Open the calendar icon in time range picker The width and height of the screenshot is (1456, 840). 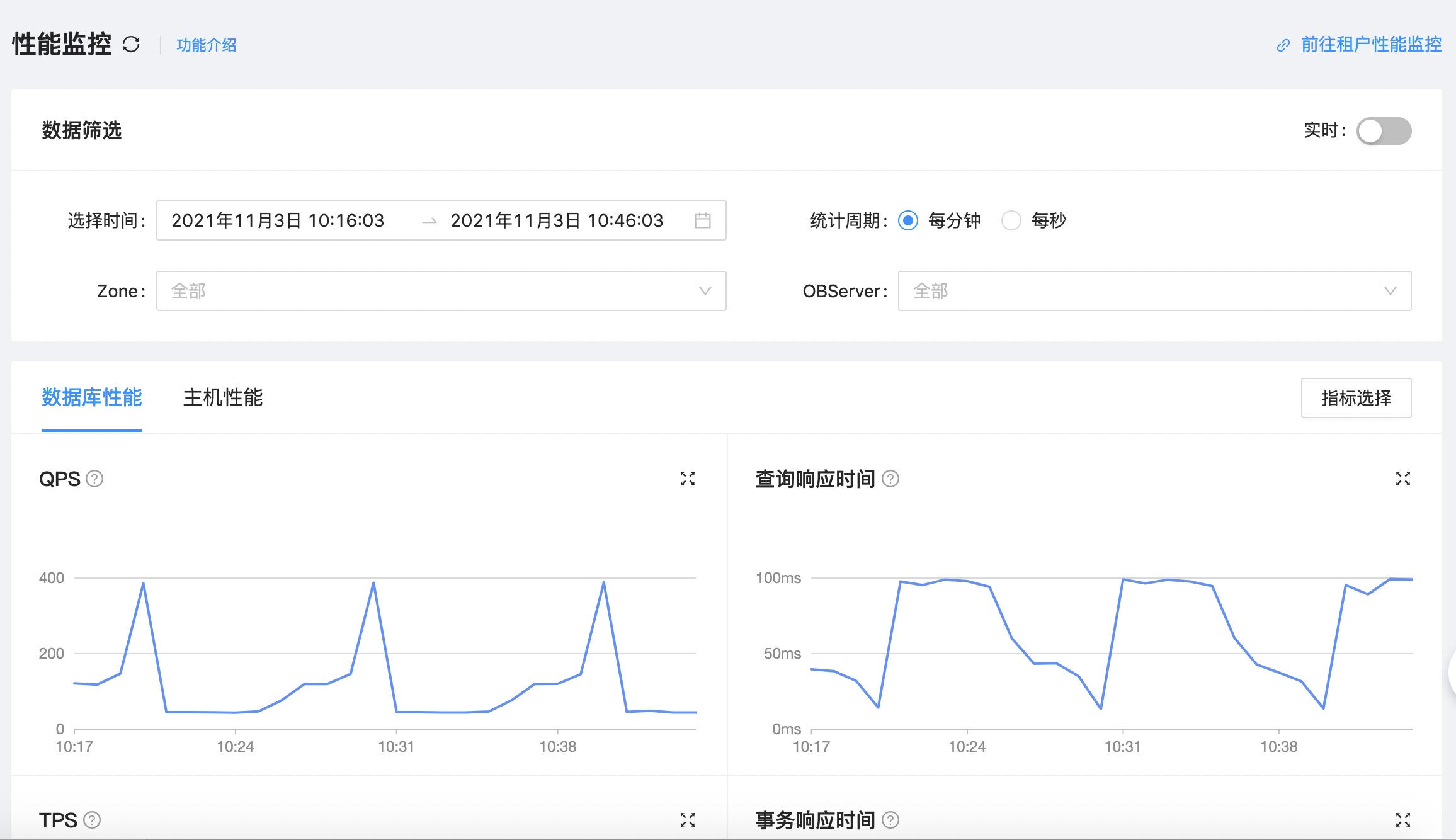(703, 220)
